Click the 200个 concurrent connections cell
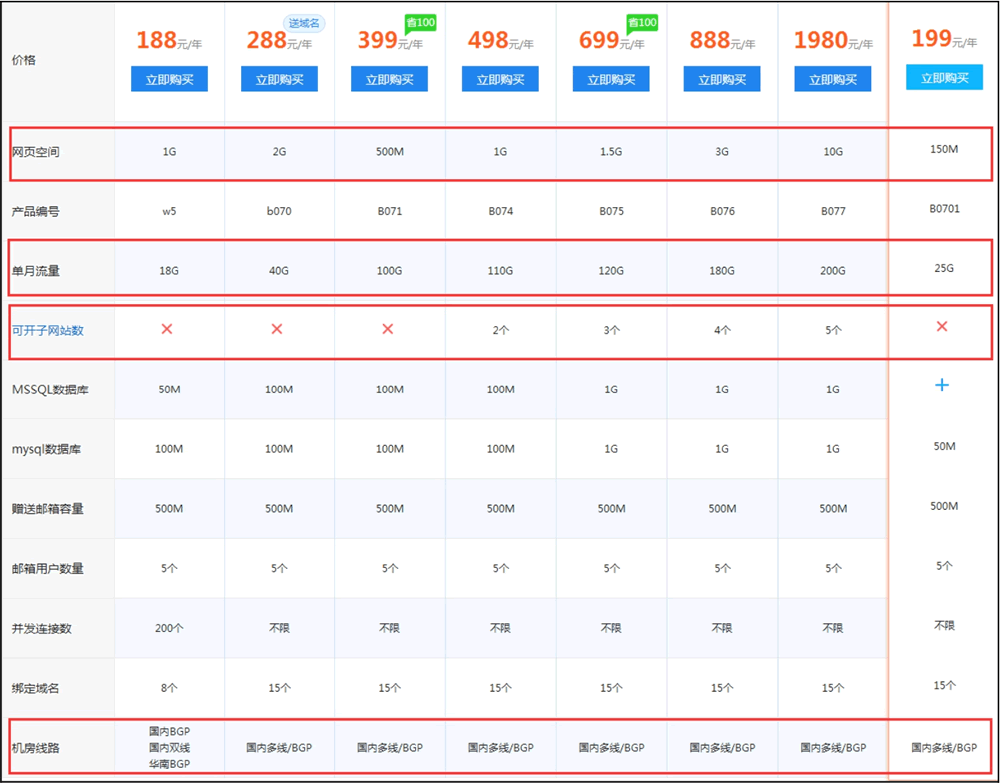1000x783 pixels. point(169,629)
